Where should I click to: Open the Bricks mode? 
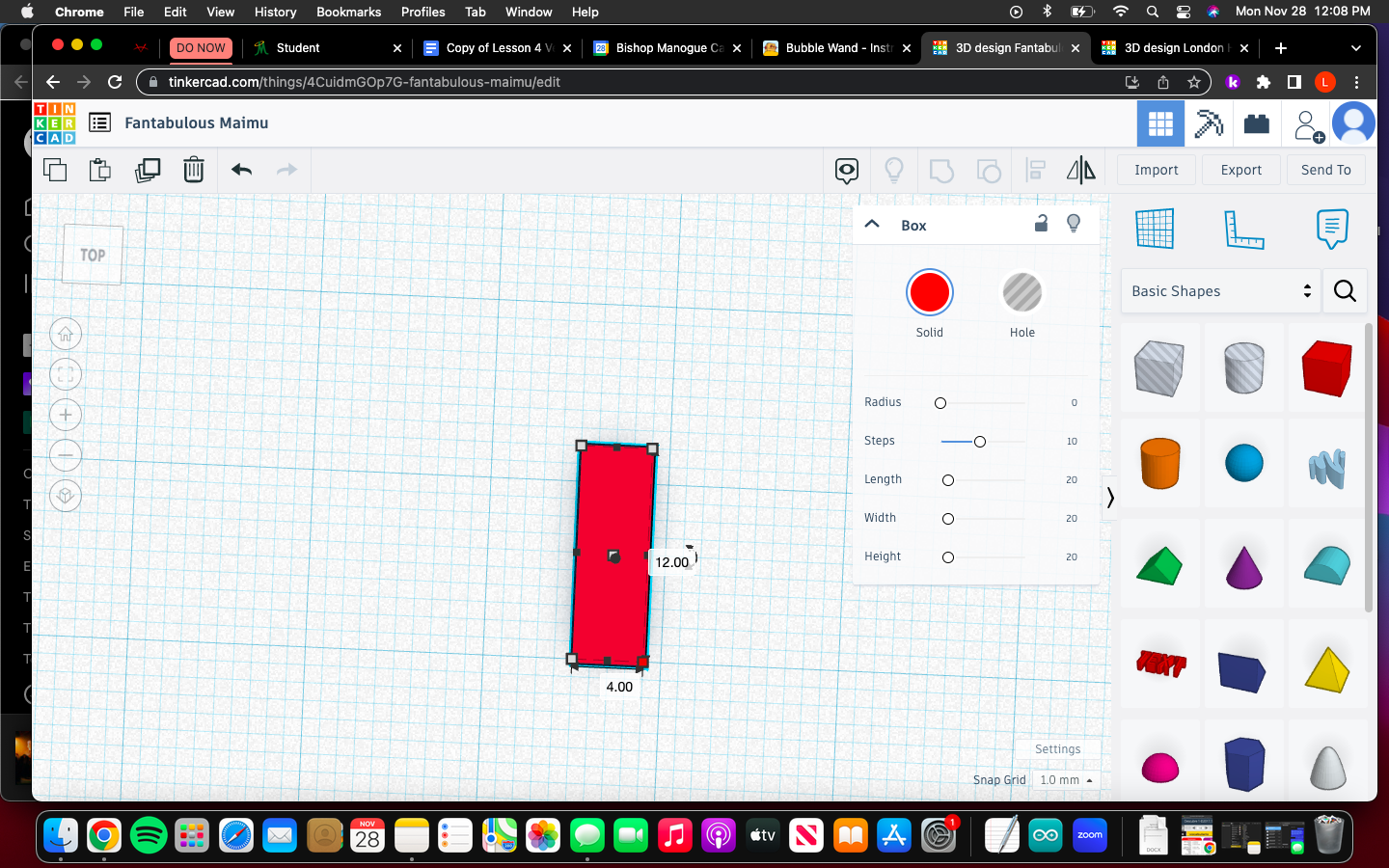click(x=1256, y=123)
